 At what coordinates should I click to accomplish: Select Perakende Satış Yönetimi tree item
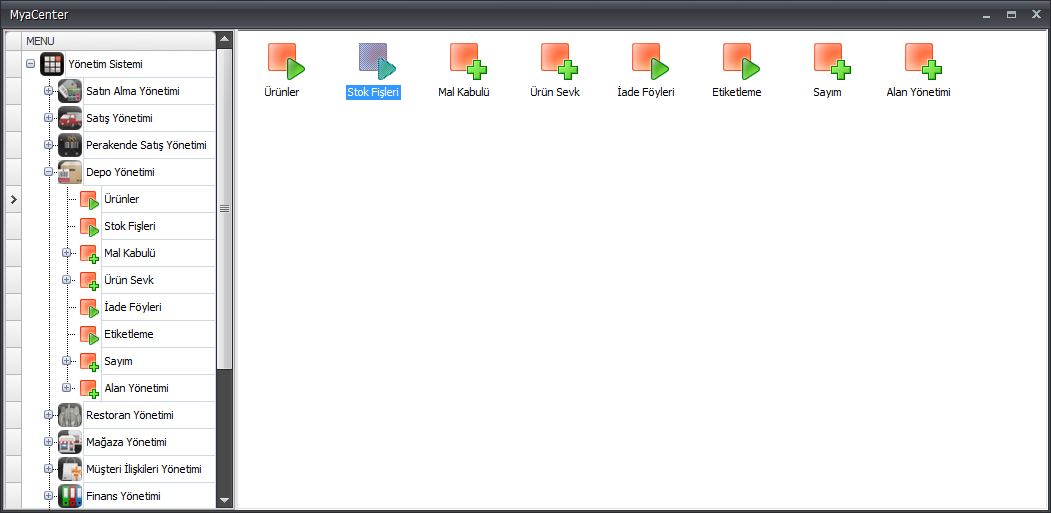coord(145,145)
